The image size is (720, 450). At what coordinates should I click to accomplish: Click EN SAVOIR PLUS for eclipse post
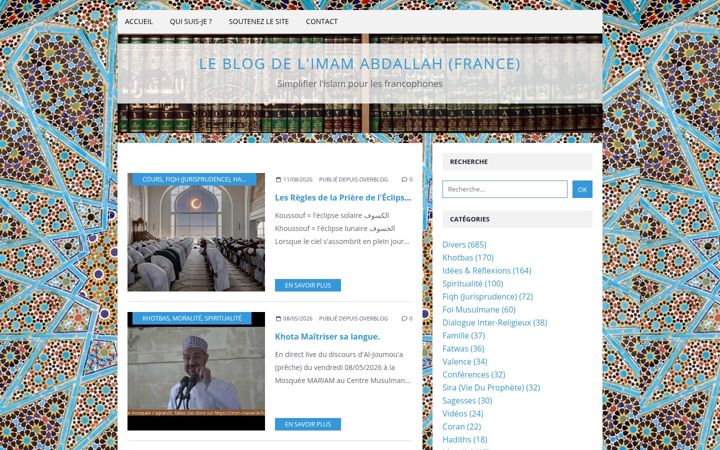tap(308, 285)
